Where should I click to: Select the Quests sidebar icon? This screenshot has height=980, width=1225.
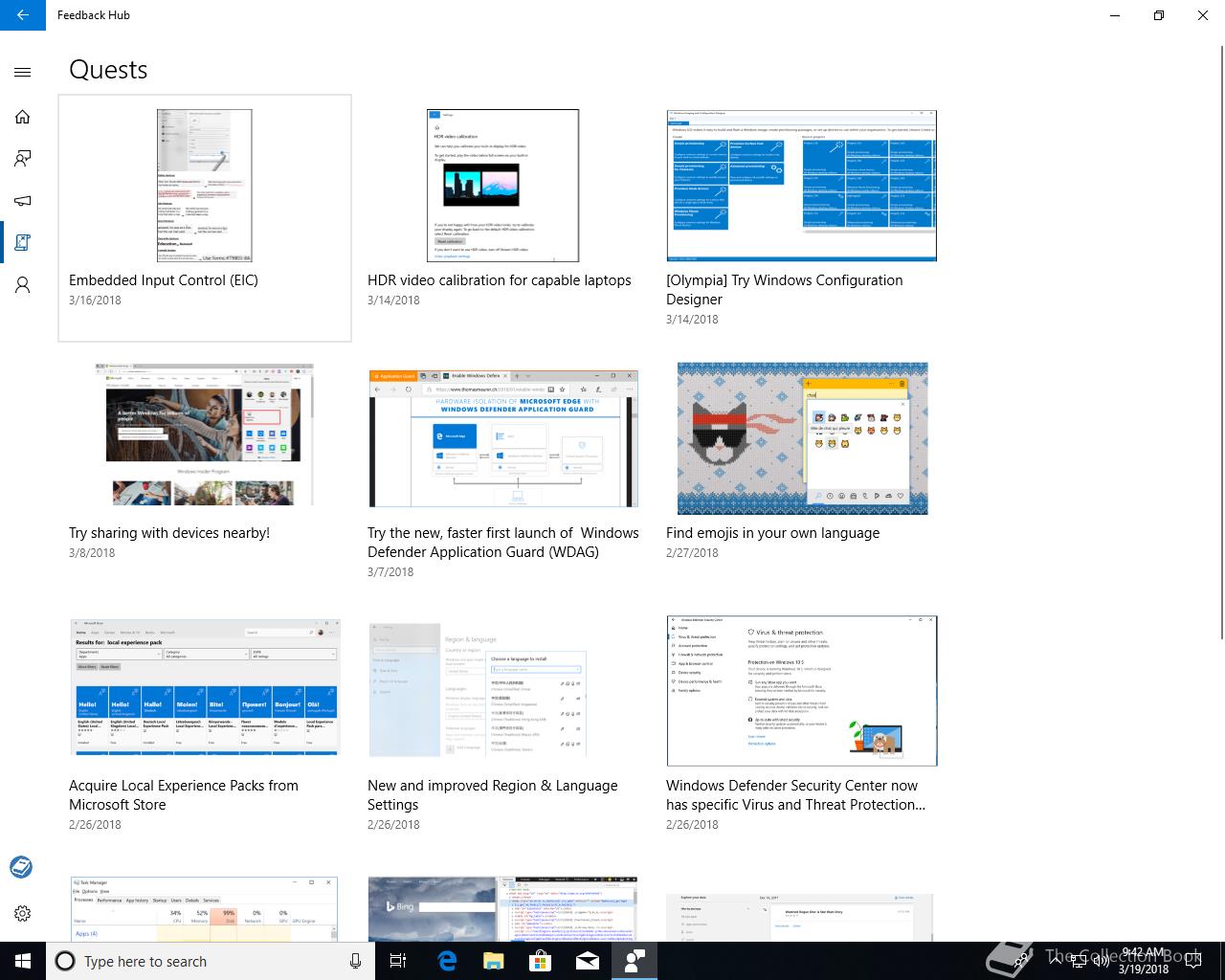[23, 243]
